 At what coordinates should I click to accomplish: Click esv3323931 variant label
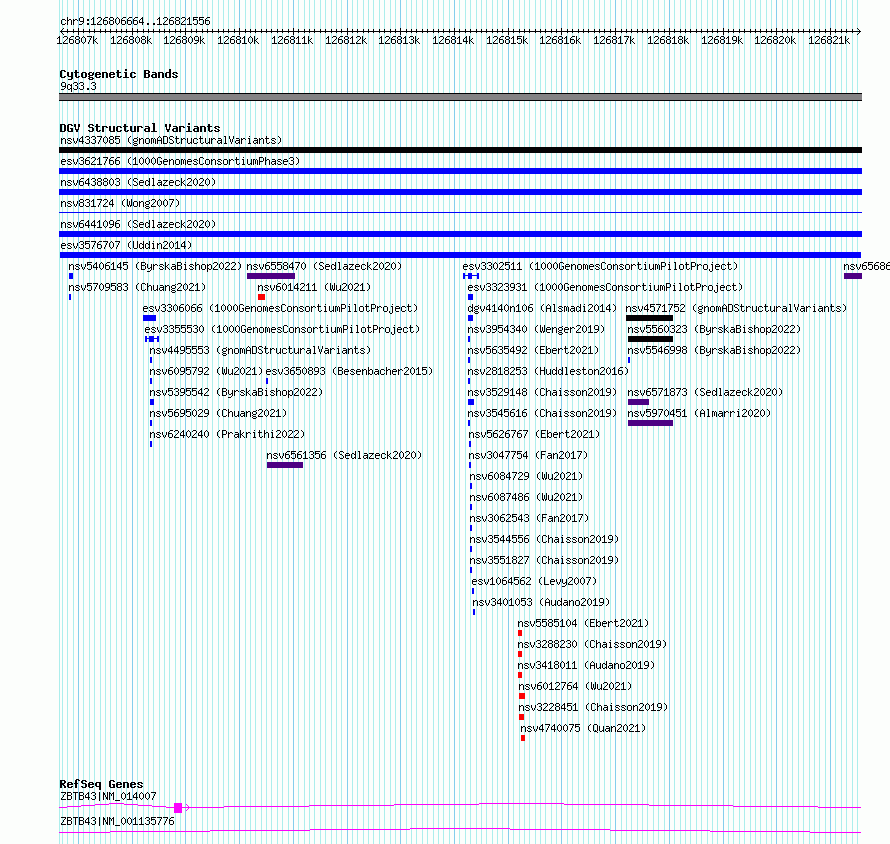coord(605,287)
